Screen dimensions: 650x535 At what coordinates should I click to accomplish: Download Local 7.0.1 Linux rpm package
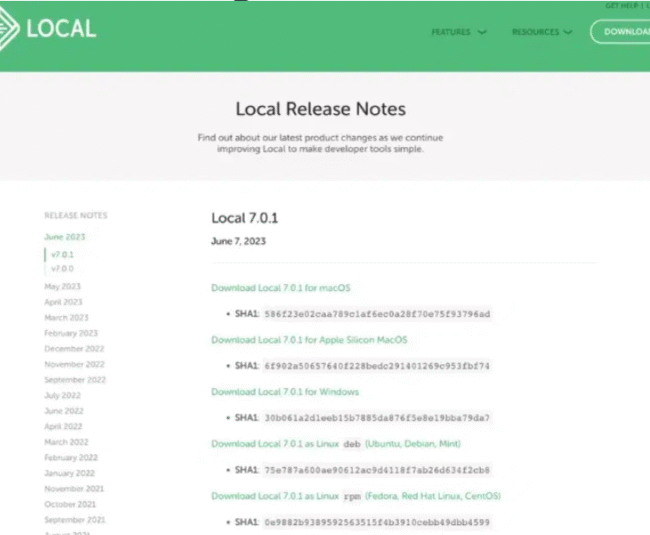tap(356, 496)
